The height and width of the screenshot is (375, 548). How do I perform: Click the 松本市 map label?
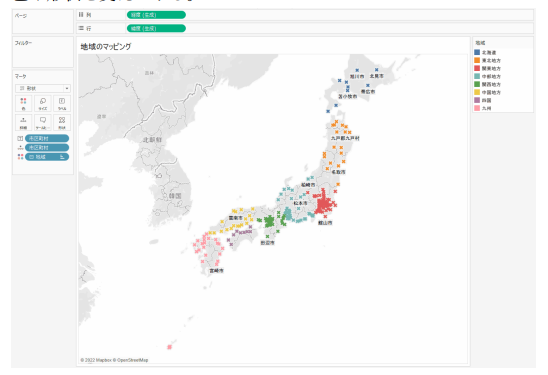pos(300,203)
